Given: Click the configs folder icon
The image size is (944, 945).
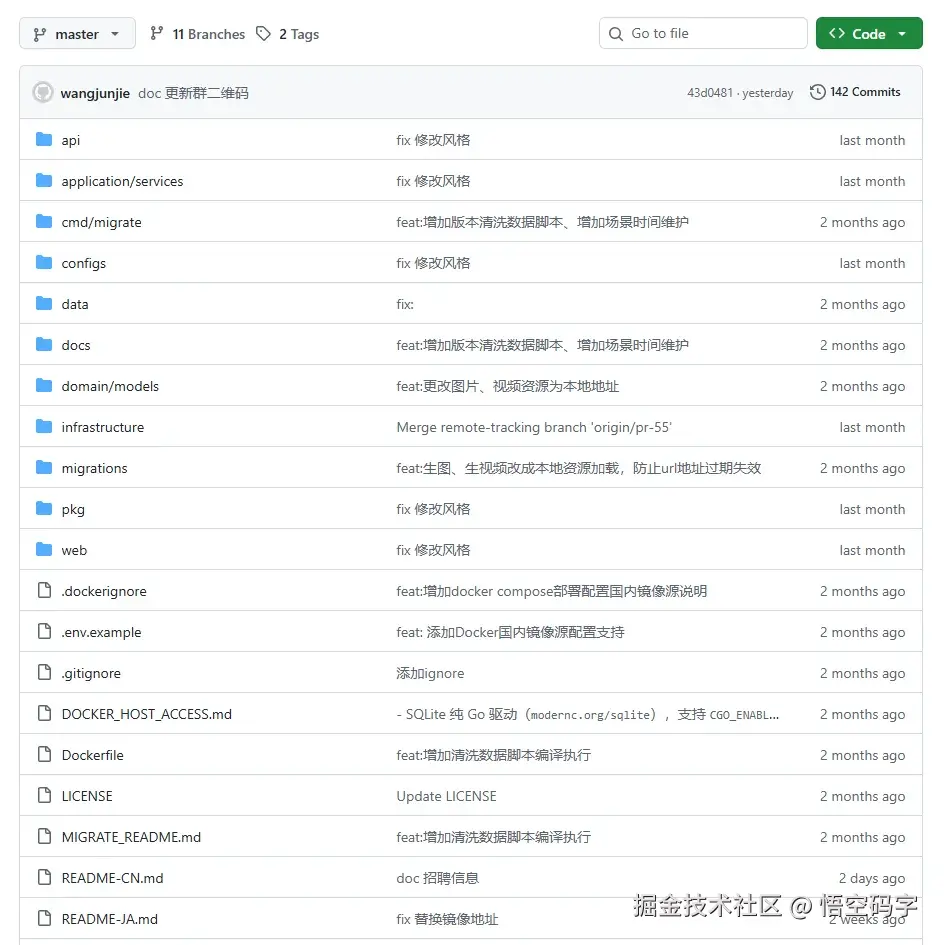Looking at the screenshot, I should [44, 263].
